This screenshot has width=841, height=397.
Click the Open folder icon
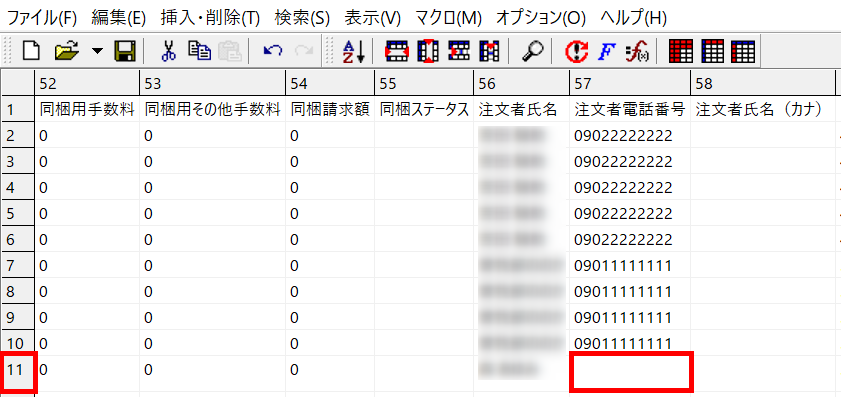tap(67, 51)
